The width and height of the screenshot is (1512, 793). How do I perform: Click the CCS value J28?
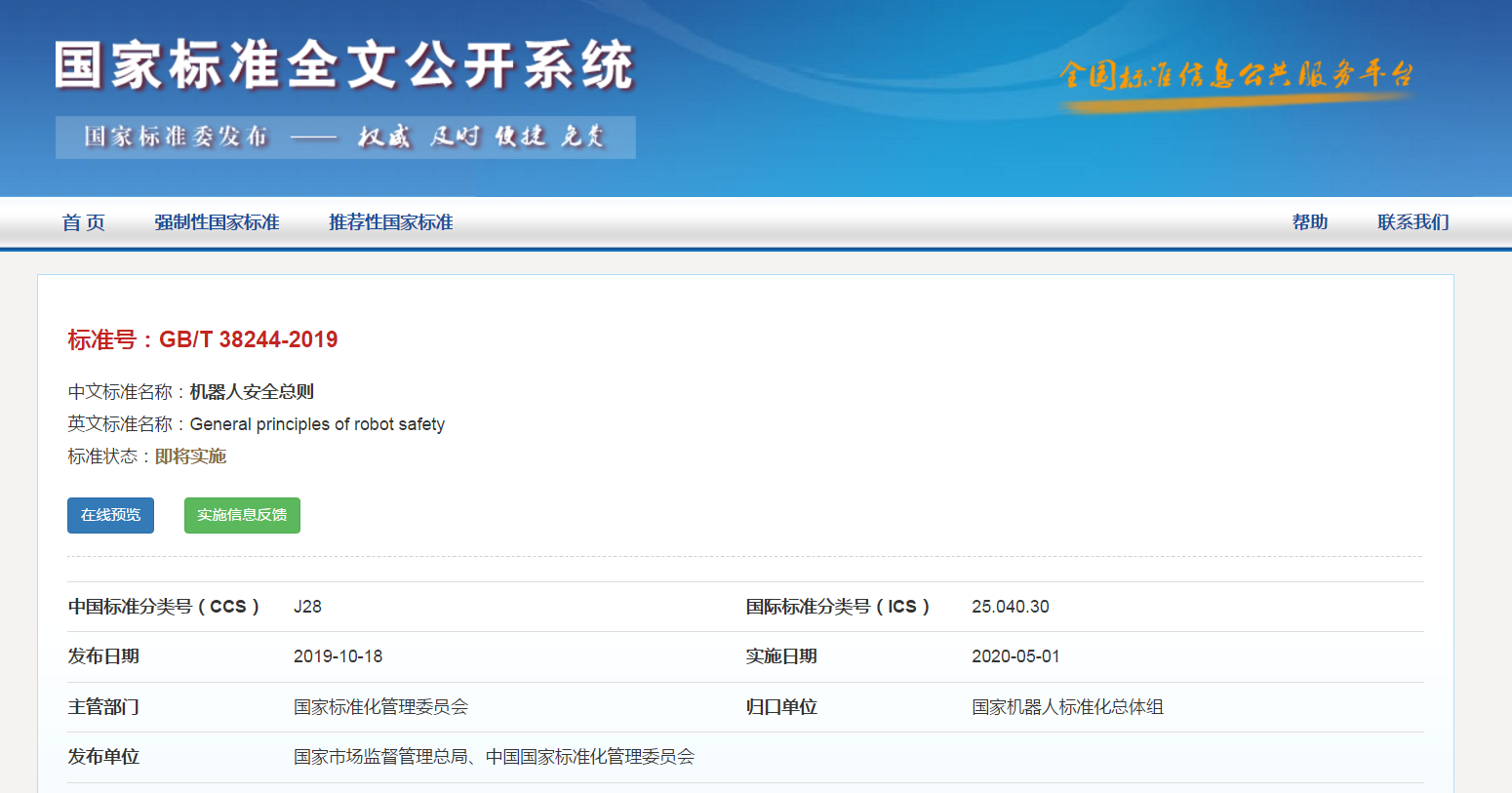pyautogui.click(x=307, y=607)
